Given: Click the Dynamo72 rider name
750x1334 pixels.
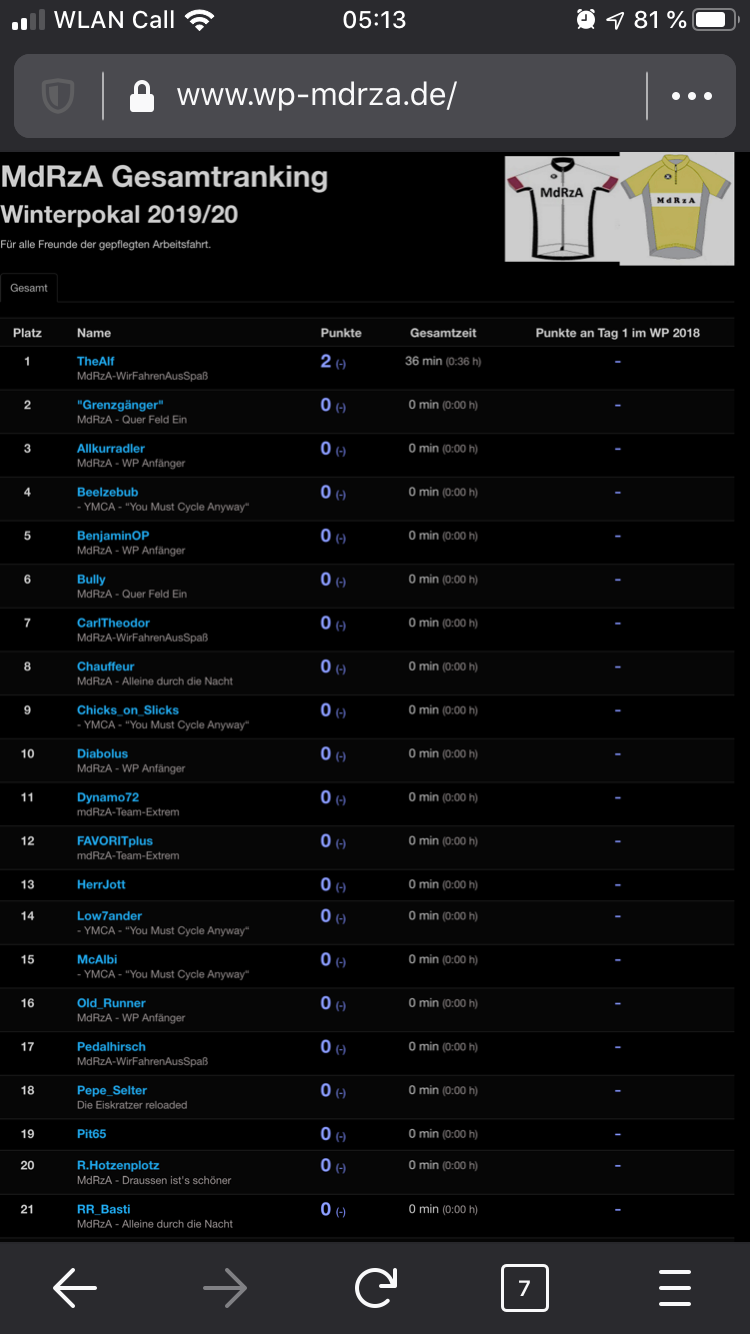Looking at the screenshot, I should pyautogui.click(x=108, y=796).
